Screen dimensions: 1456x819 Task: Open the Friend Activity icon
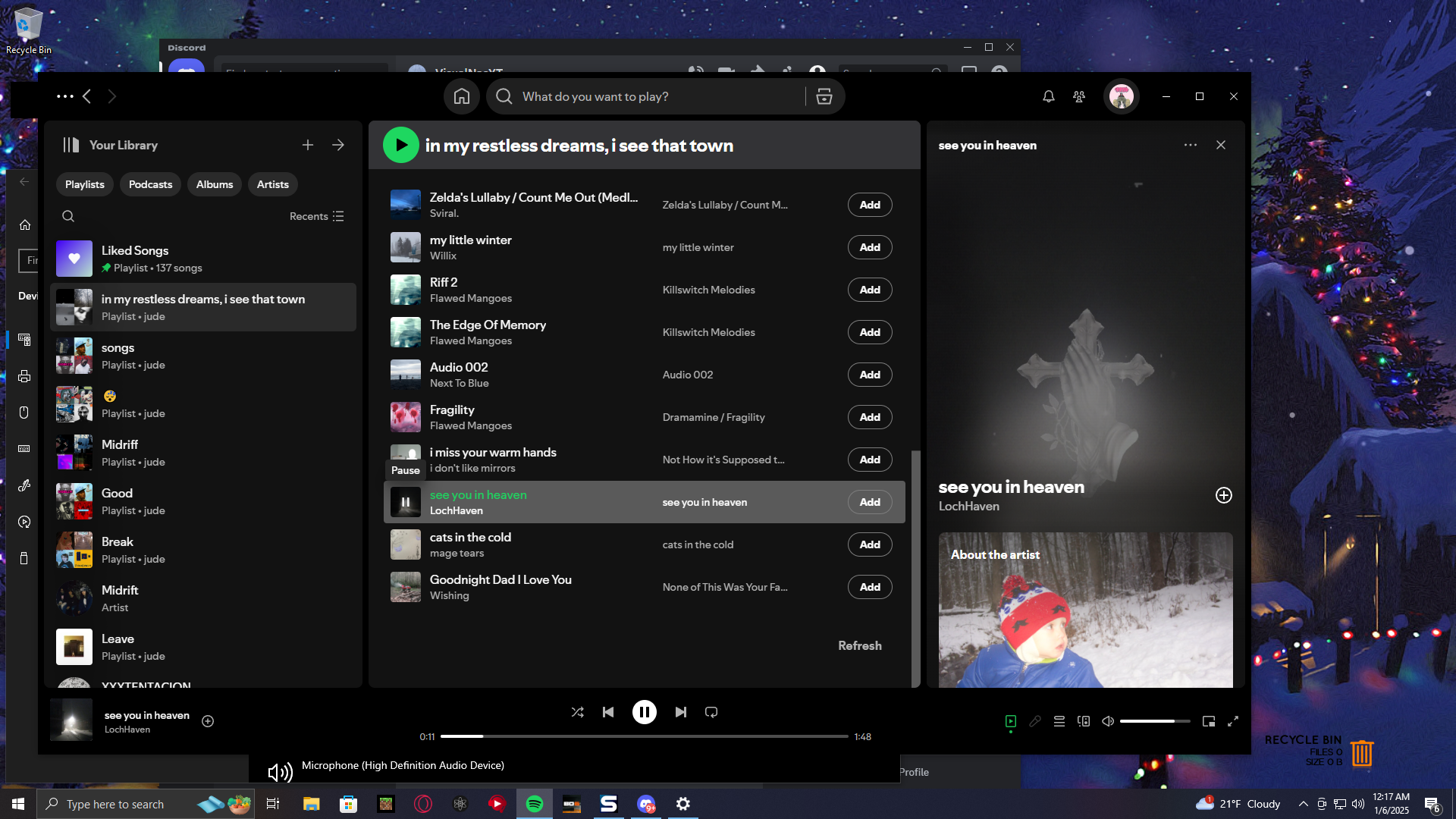tap(1079, 96)
